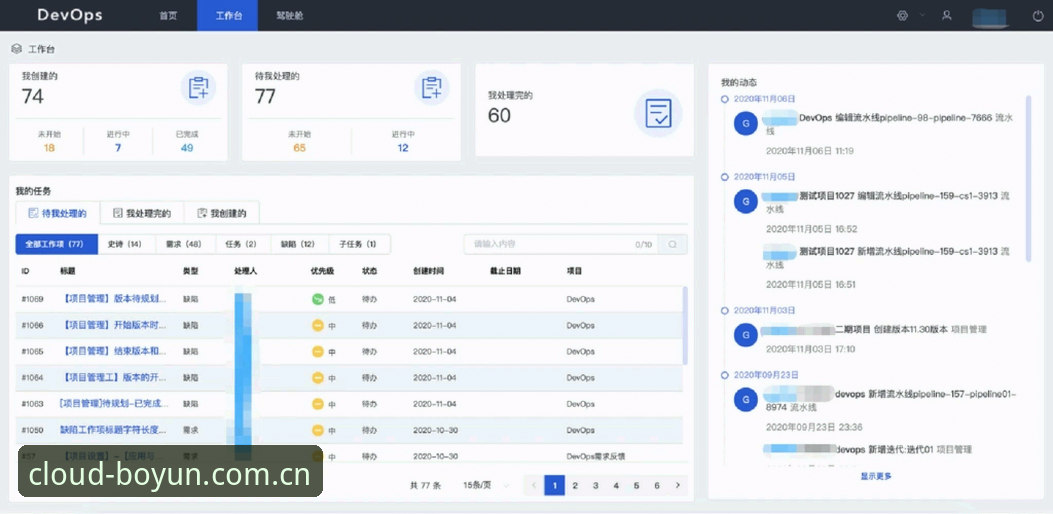Viewport: 1053px width, 514px height.
Task: Click 已完成 count 49
Action: [187, 148]
